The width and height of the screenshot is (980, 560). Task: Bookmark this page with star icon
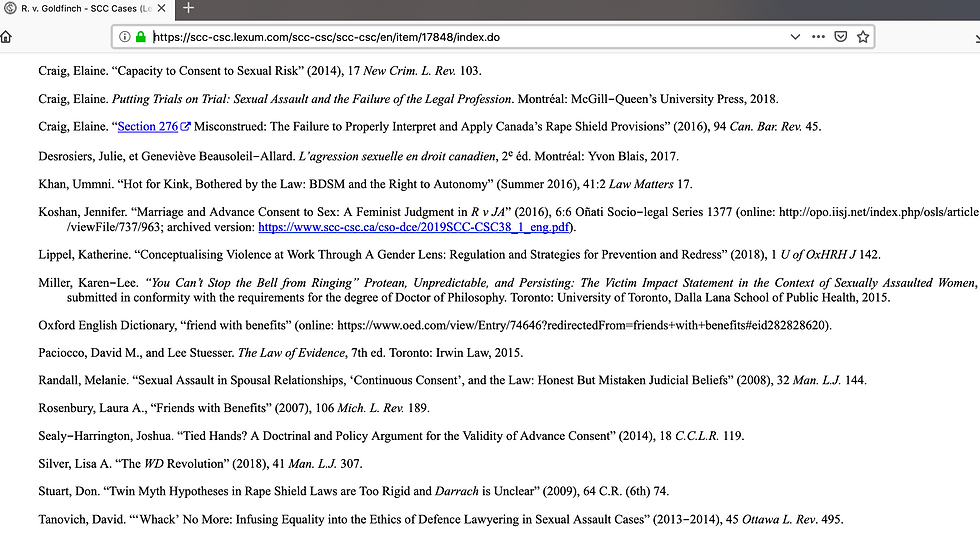863,37
